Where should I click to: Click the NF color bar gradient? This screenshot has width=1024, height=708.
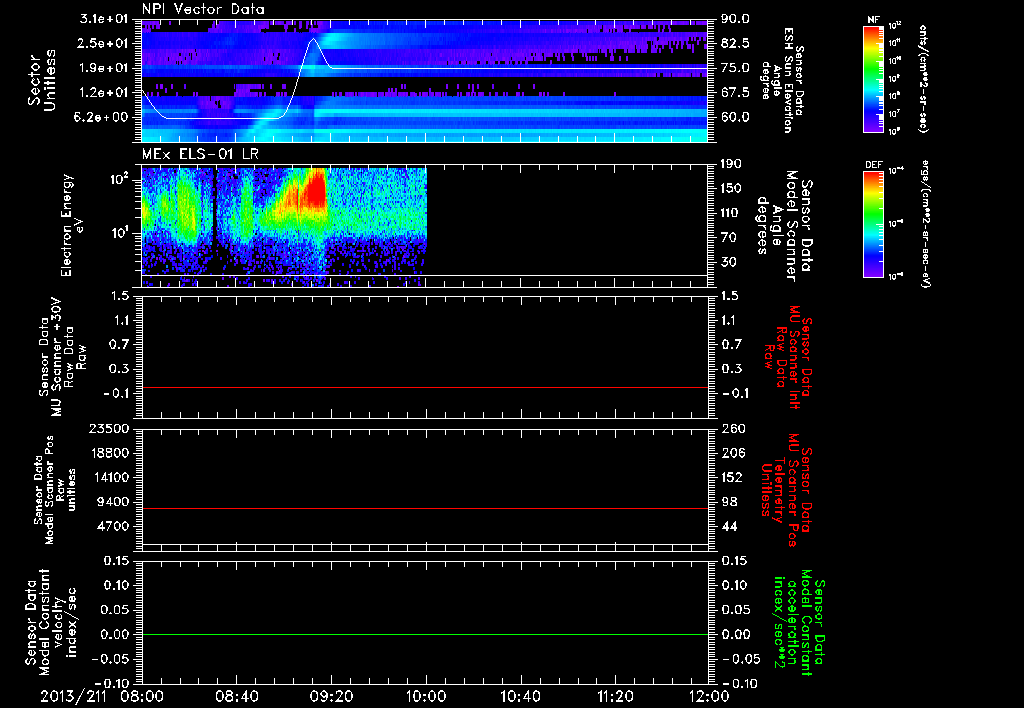(874, 79)
